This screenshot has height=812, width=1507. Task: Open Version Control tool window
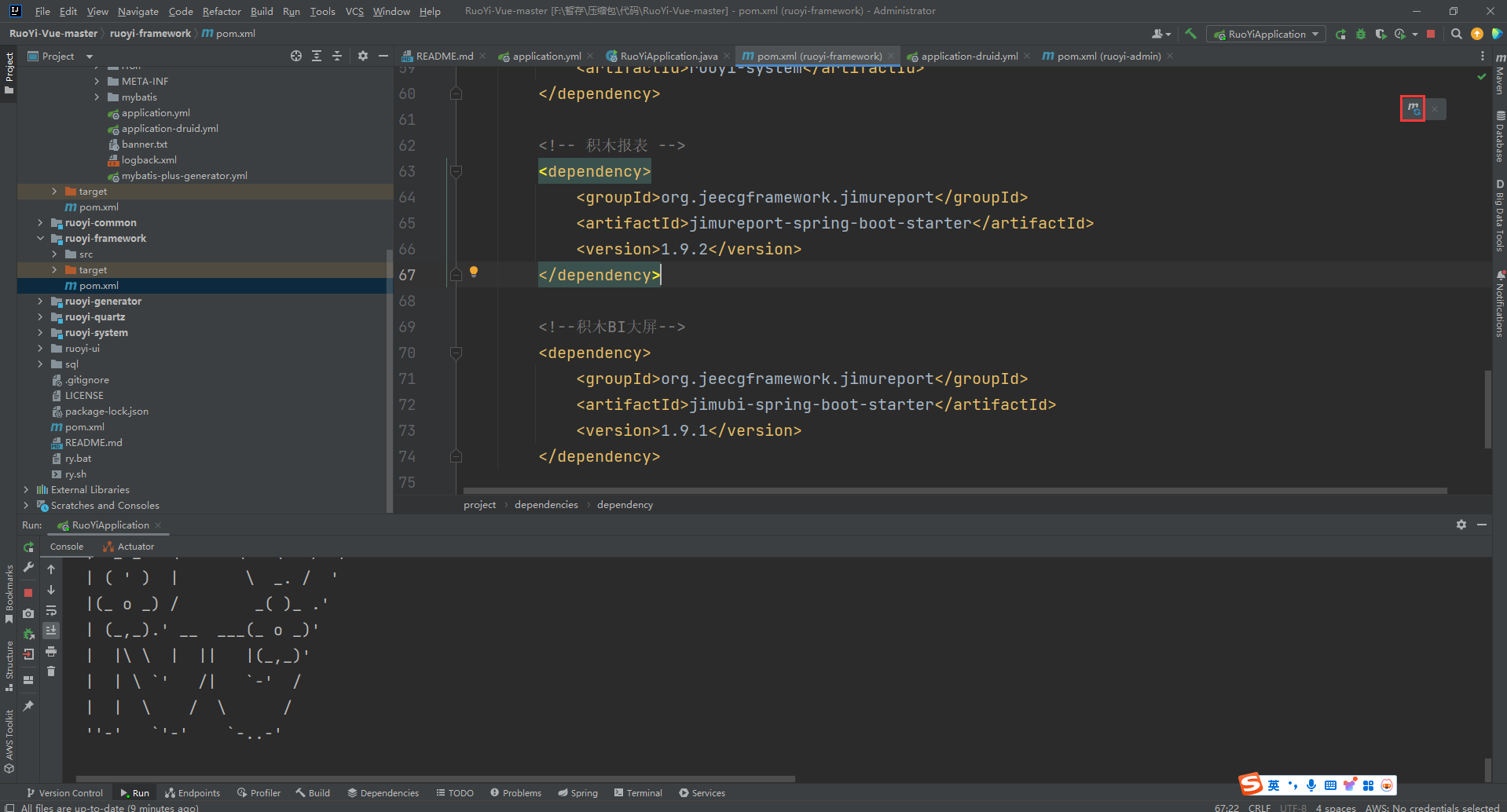(x=64, y=793)
